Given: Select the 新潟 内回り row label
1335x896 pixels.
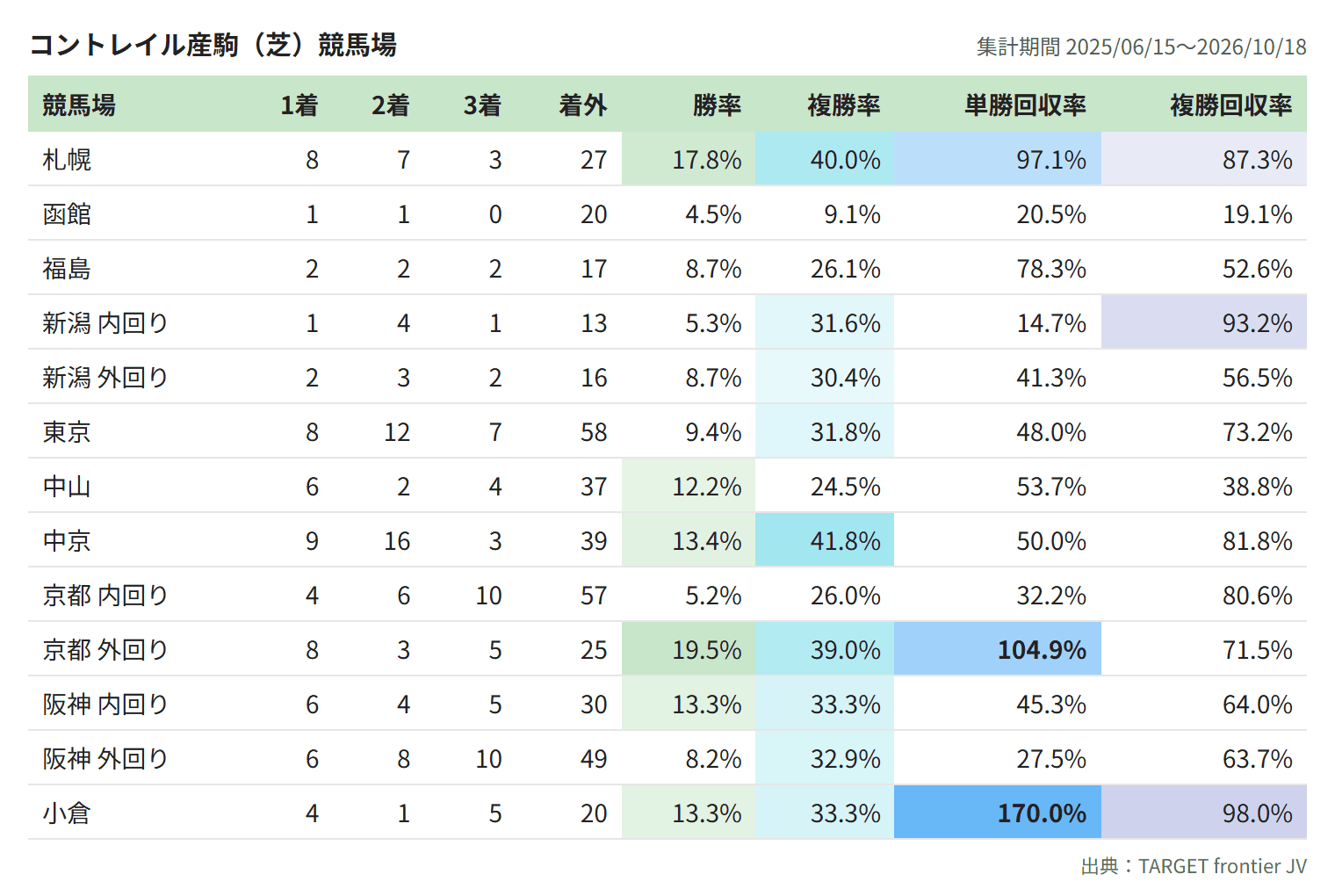Looking at the screenshot, I should (105, 323).
